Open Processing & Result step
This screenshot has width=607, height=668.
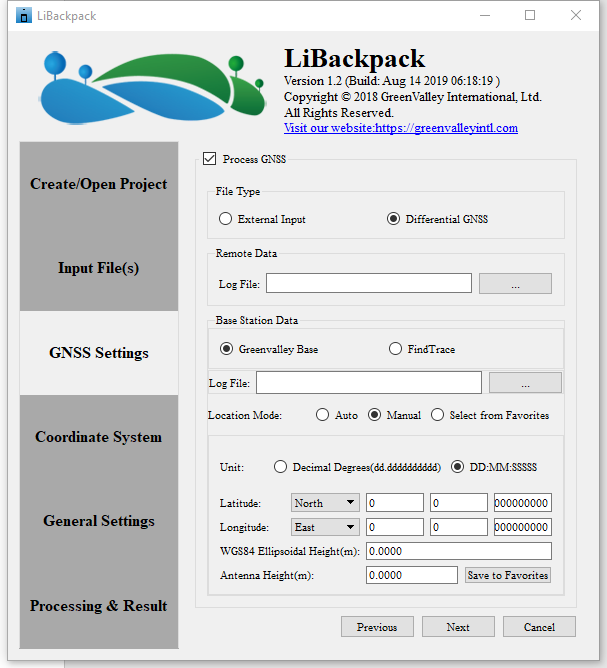tap(99, 606)
